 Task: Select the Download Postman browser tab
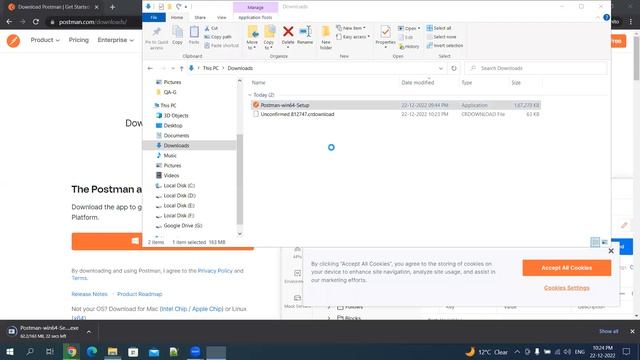click(52, 7)
